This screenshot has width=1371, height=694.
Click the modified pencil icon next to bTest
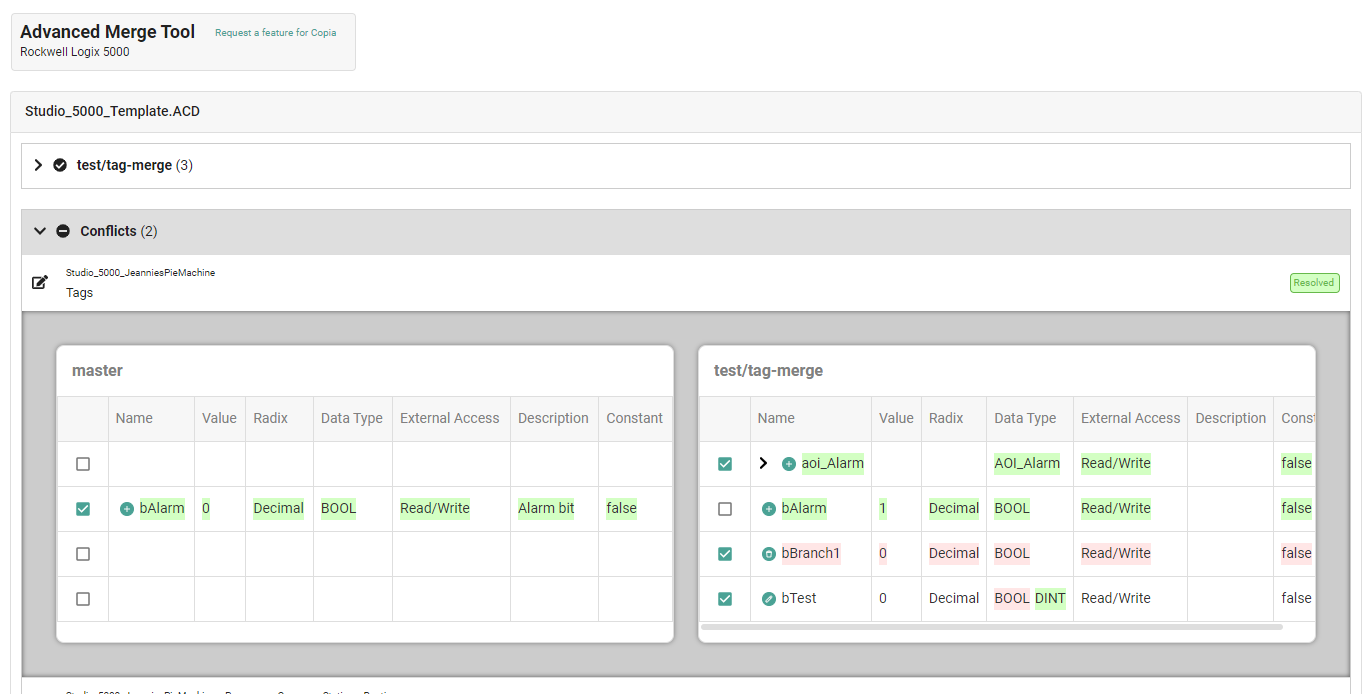click(769, 599)
